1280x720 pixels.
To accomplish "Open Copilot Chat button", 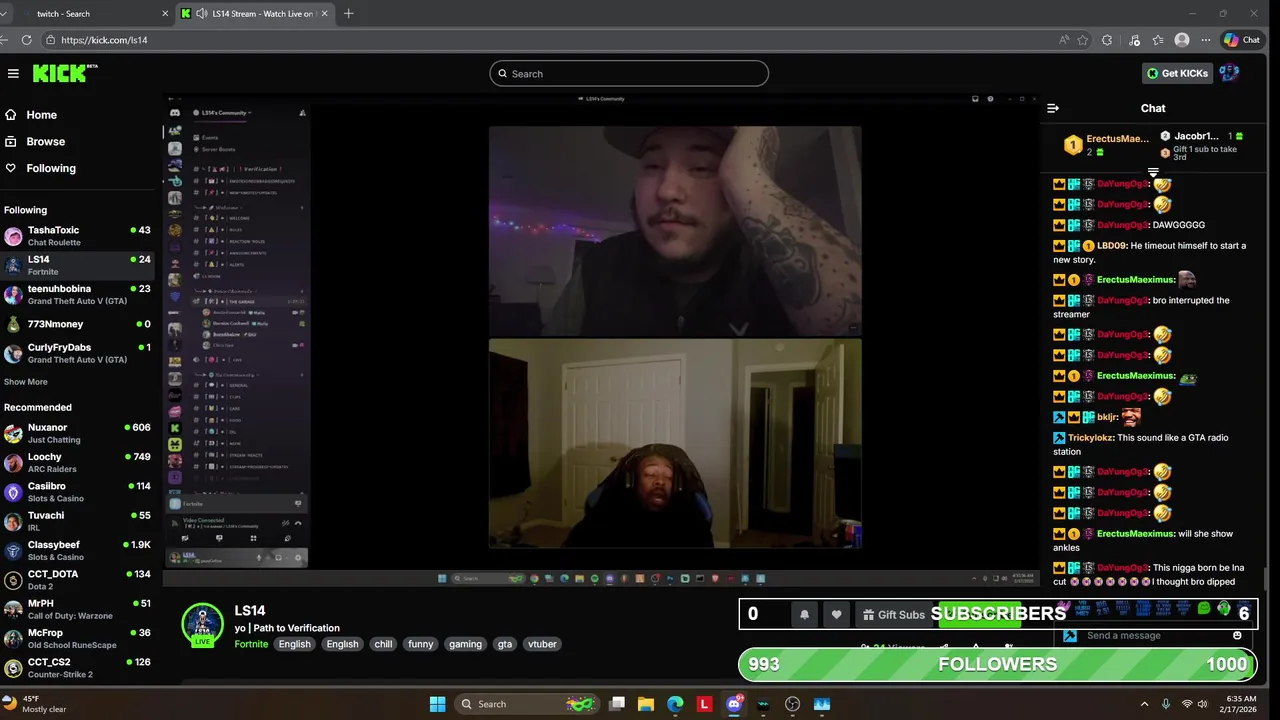I will click(x=1242, y=40).
